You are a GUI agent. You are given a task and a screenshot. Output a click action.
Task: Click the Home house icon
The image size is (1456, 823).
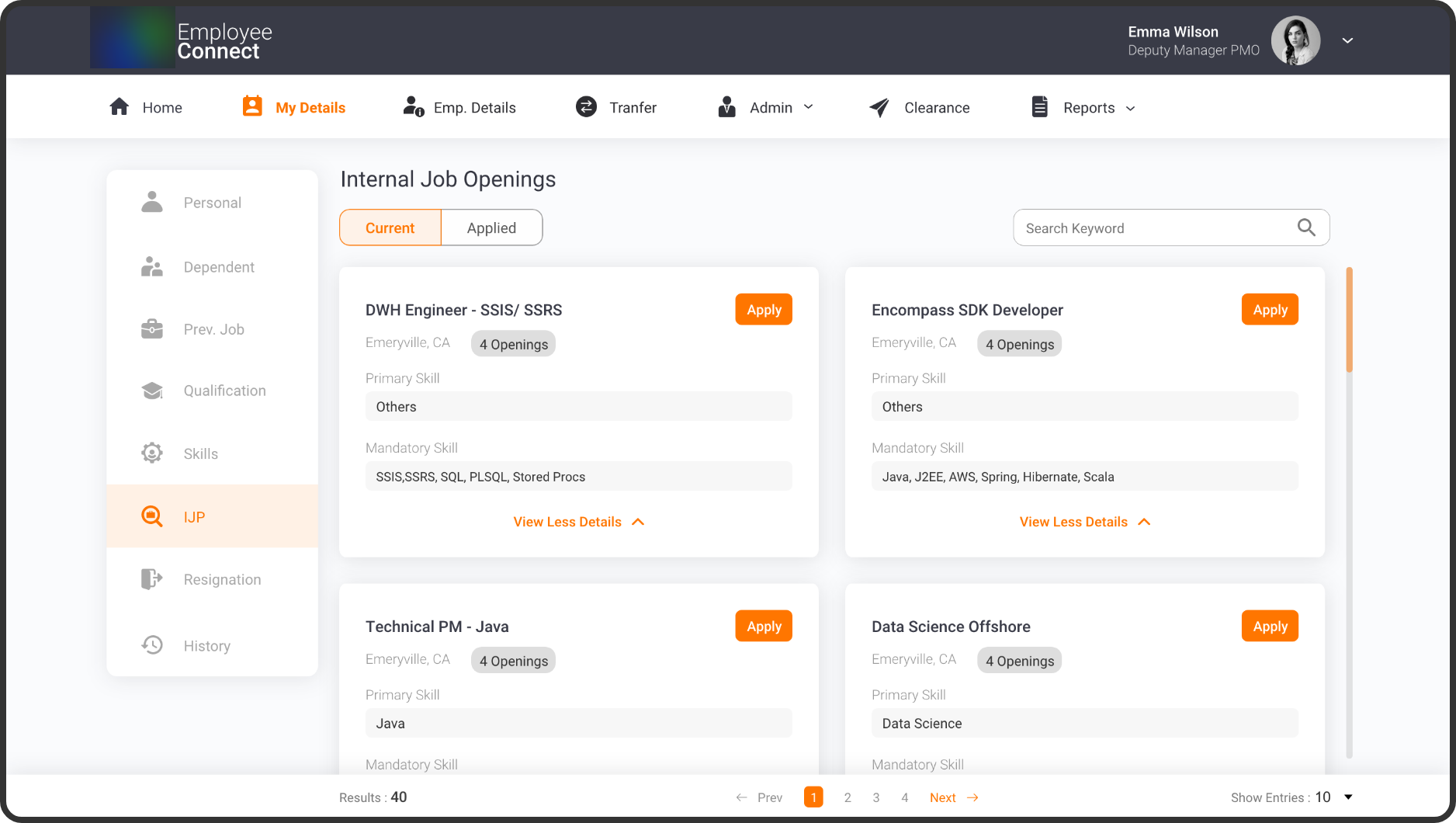[x=120, y=106]
